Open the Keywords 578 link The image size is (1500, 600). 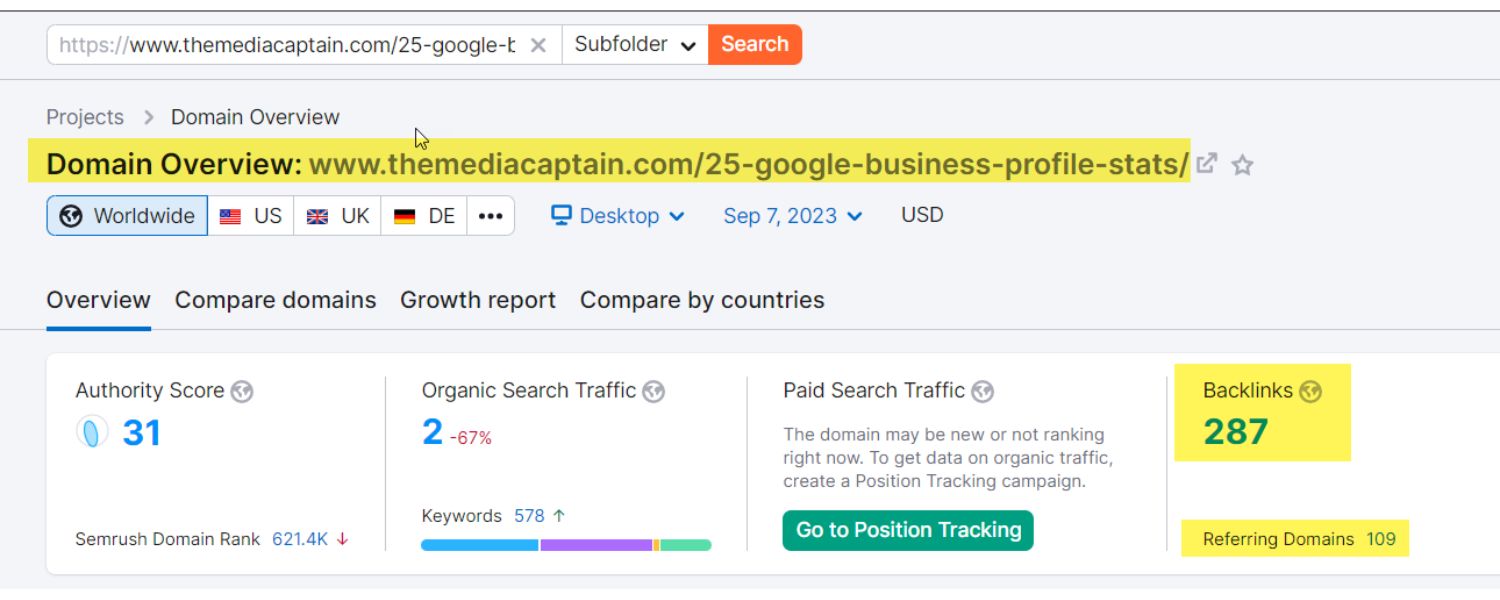[x=530, y=516]
